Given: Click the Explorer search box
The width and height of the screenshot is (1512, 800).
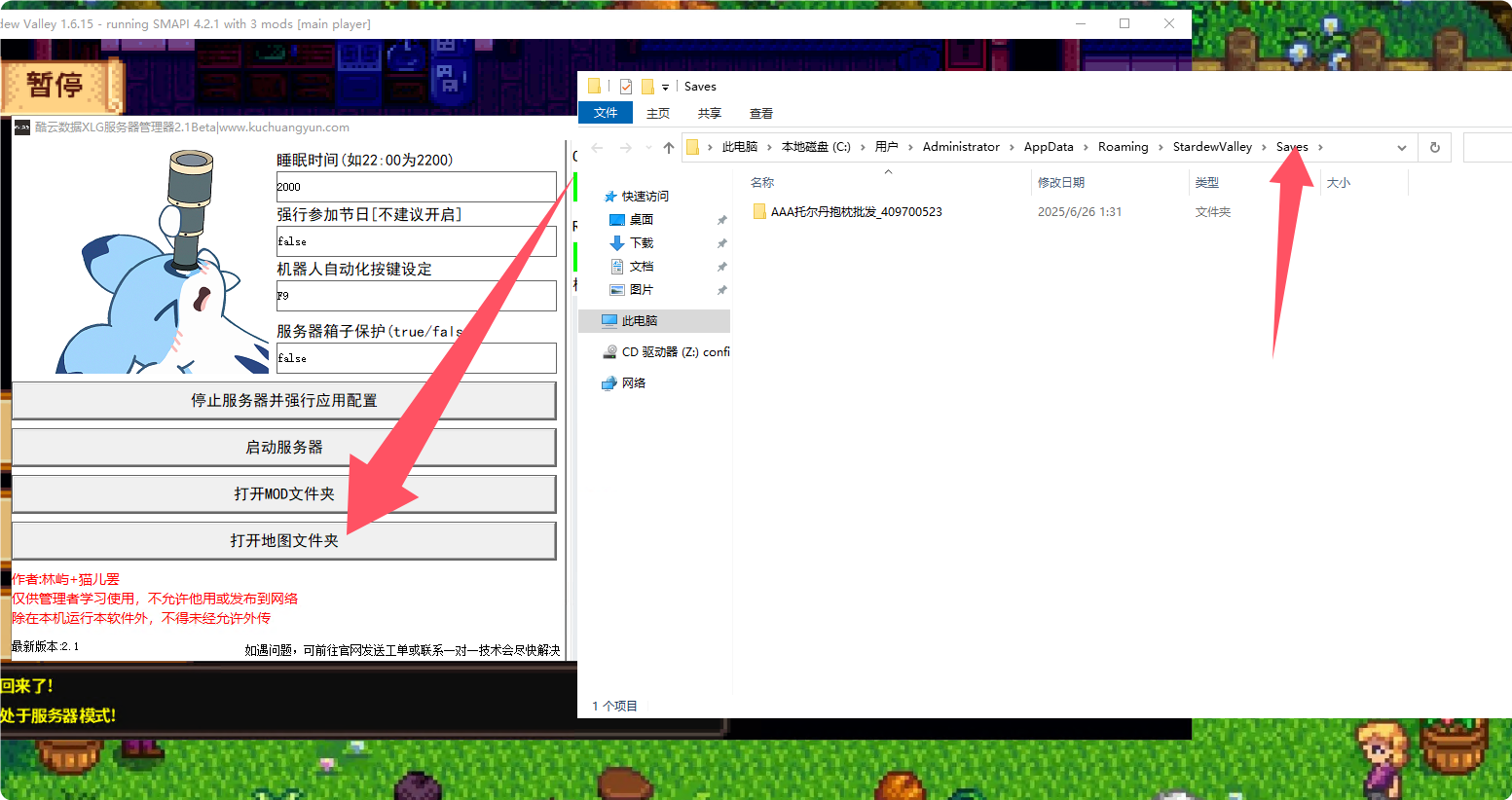Looking at the screenshot, I should [x=1487, y=148].
